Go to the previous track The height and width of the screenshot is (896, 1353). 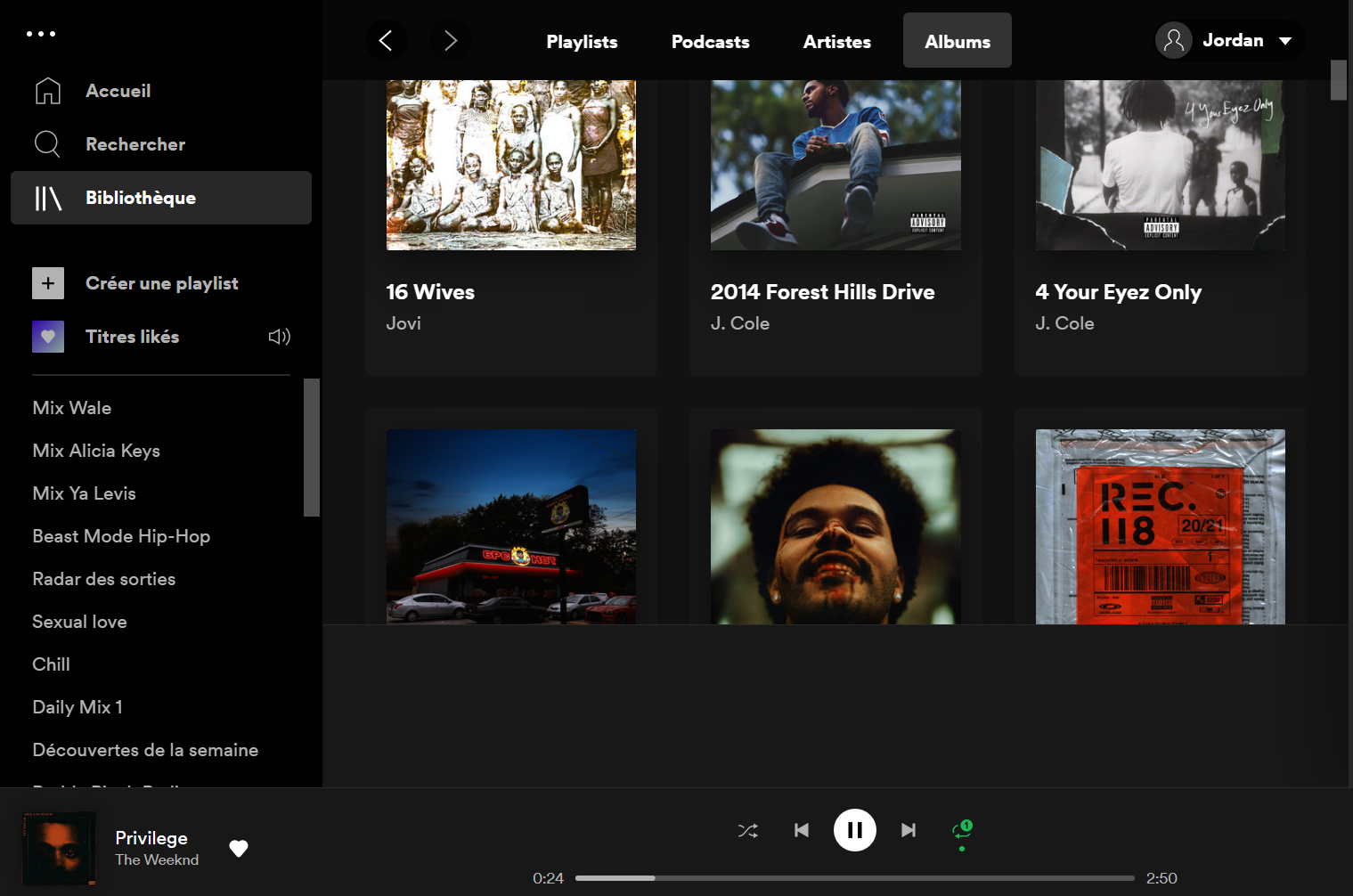802,830
